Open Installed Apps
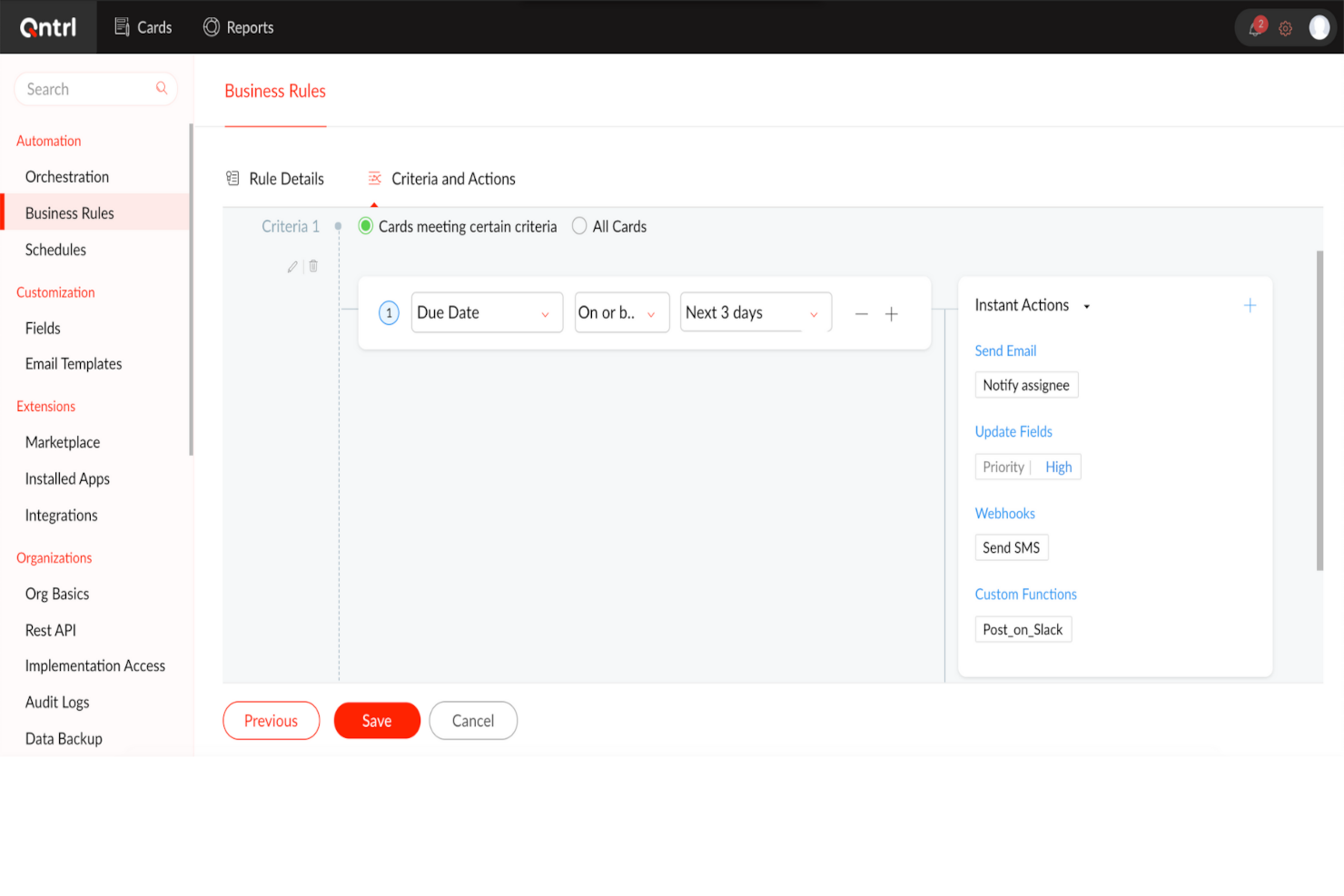The height and width of the screenshot is (896, 1344). coord(67,478)
